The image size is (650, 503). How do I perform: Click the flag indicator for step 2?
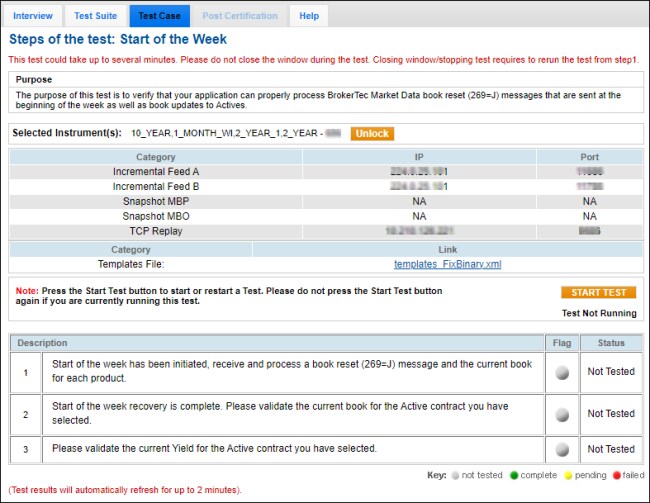coord(561,413)
